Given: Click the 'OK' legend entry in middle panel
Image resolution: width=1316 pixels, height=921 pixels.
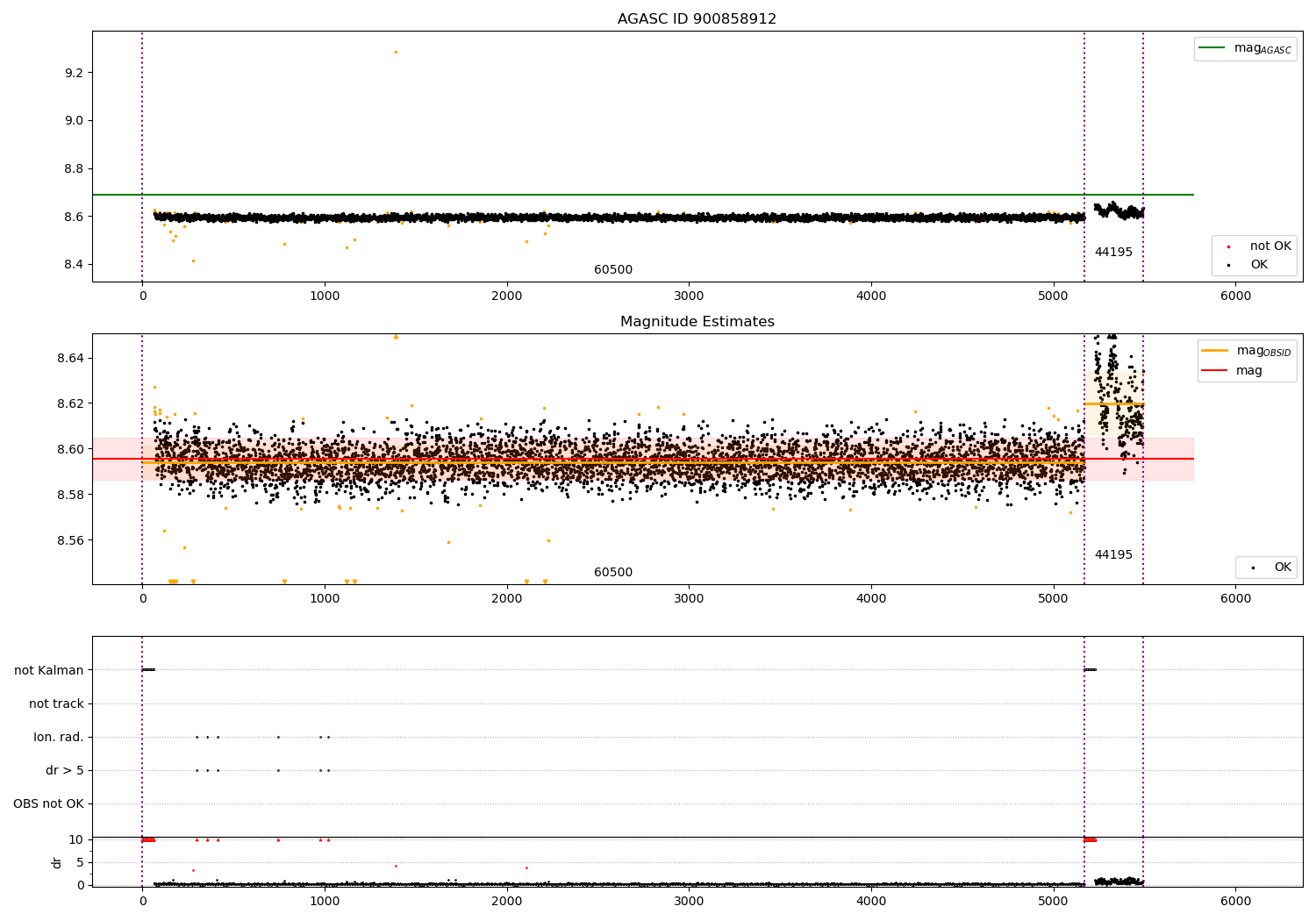Looking at the screenshot, I should coord(1270,568).
